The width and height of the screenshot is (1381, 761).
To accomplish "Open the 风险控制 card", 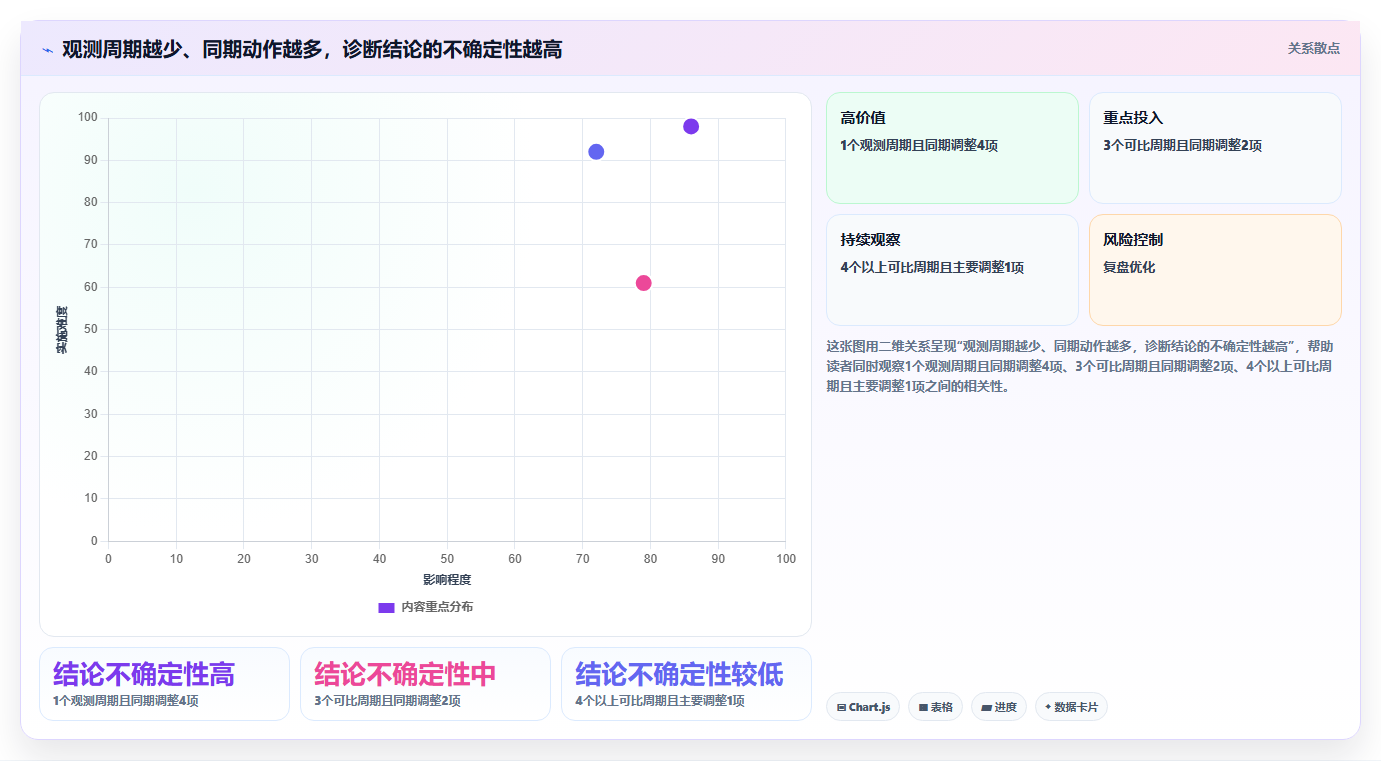I will click(1215, 270).
